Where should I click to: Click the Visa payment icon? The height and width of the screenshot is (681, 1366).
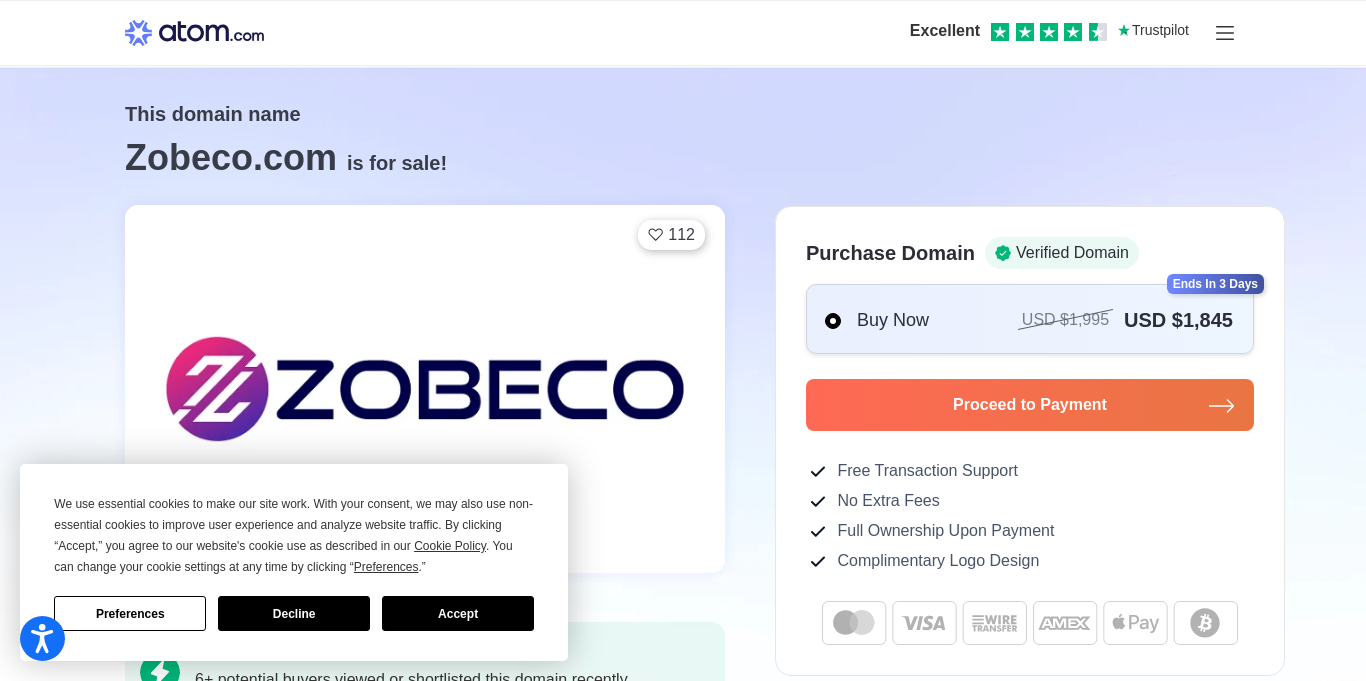pos(924,623)
